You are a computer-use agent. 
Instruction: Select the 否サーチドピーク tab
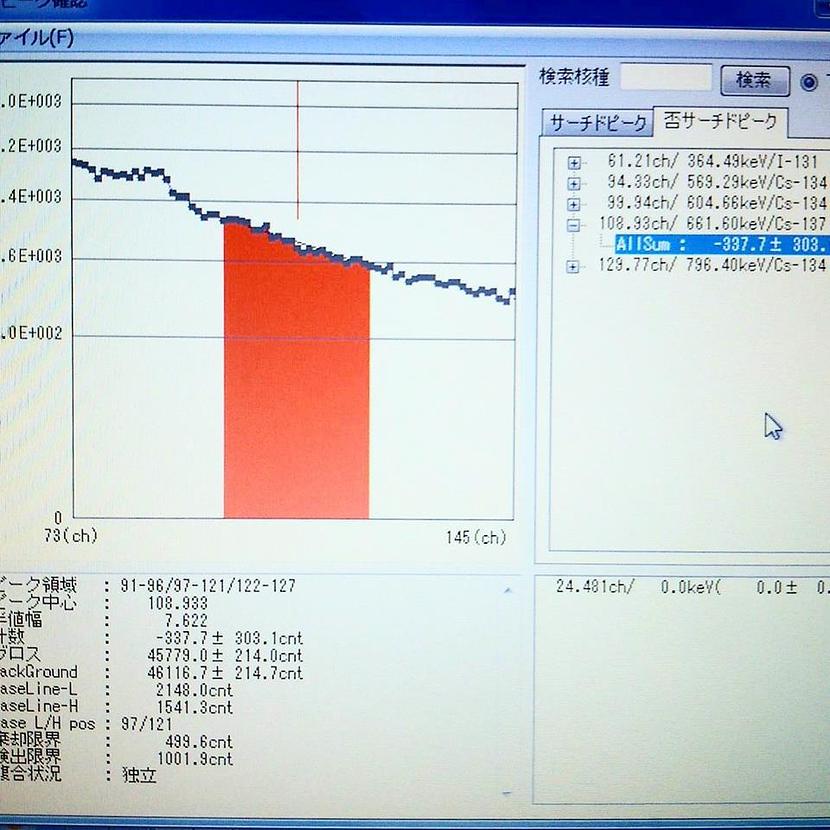pos(720,123)
